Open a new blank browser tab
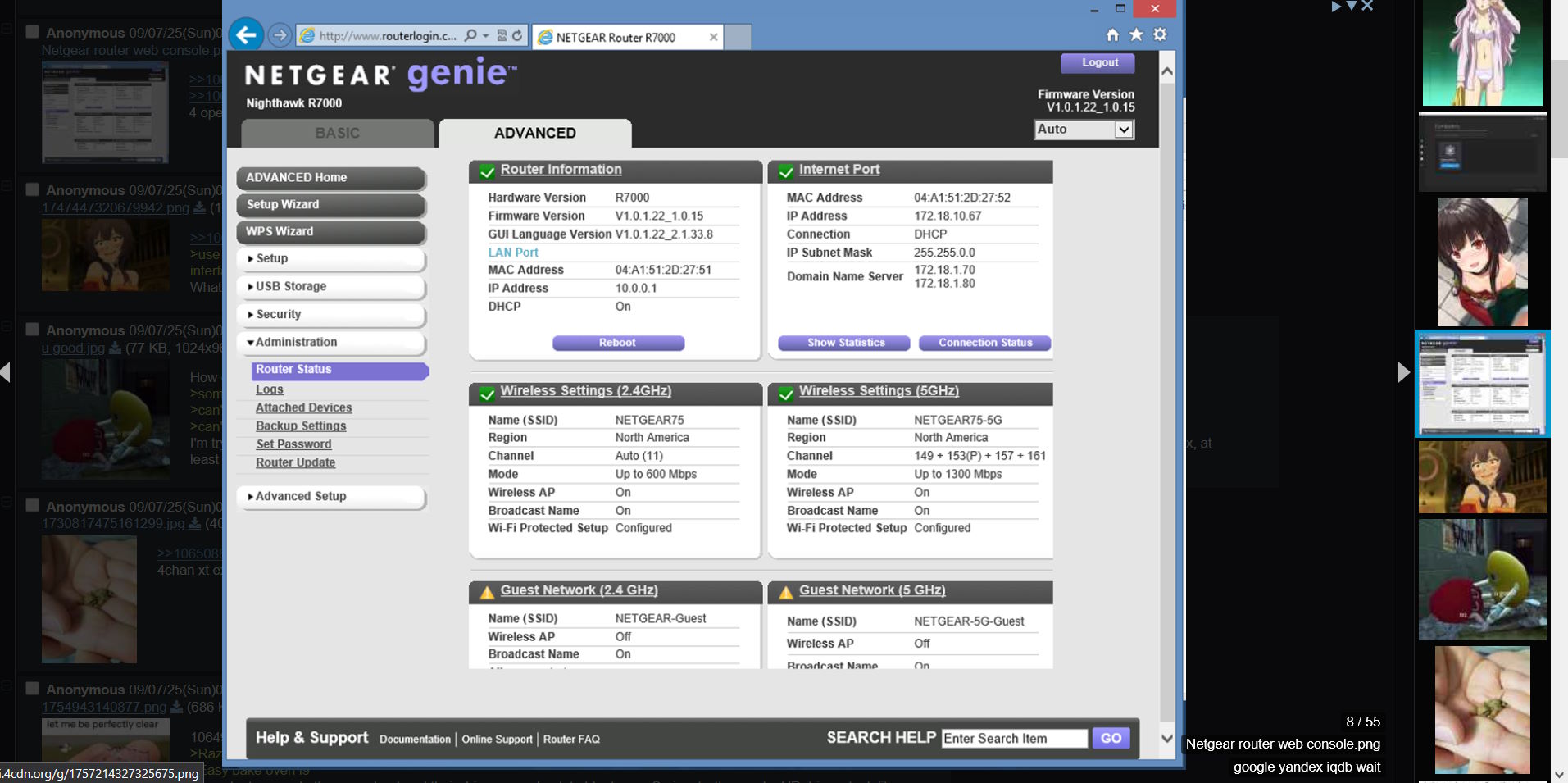 pyautogui.click(x=738, y=37)
